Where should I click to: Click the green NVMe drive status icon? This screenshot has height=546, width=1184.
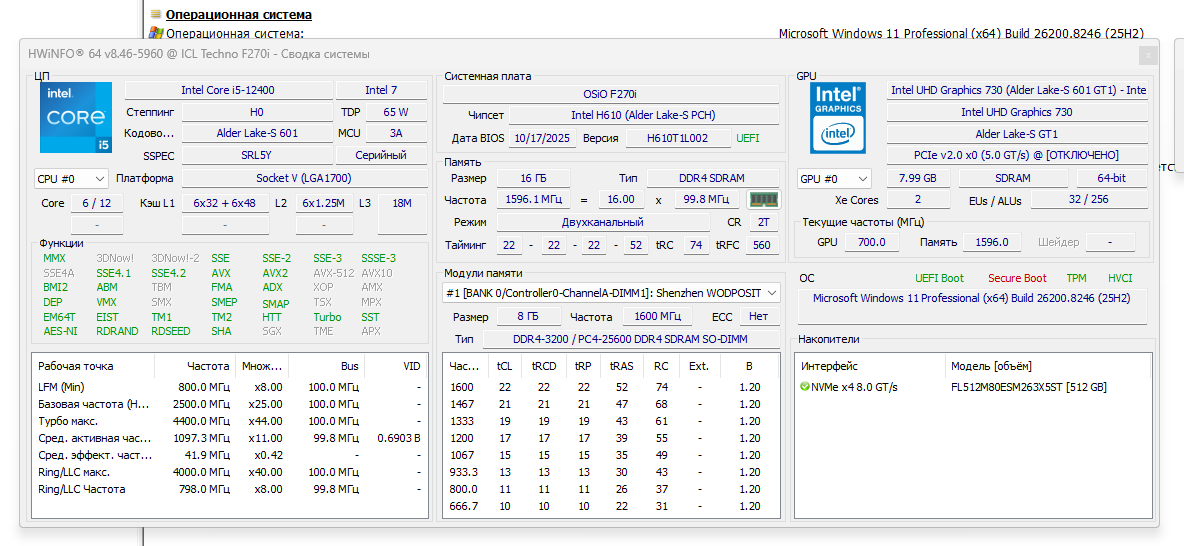point(805,387)
